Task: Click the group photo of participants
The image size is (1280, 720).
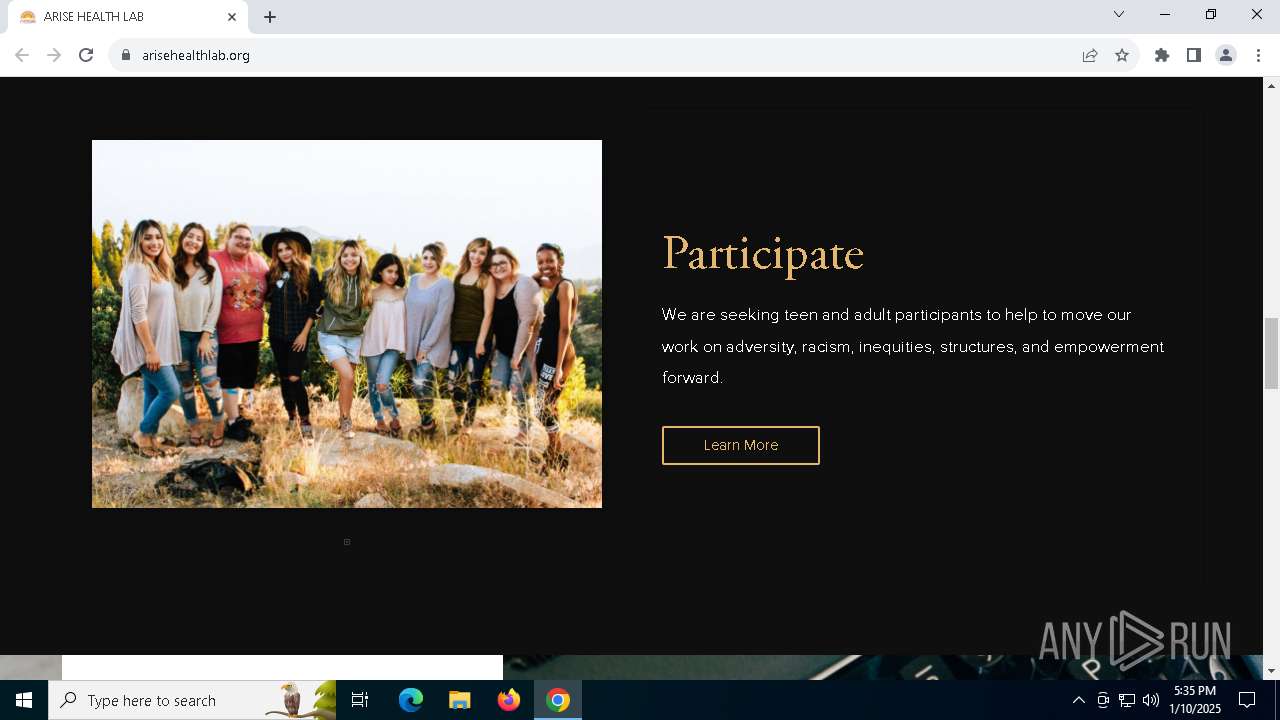Action: click(x=347, y=324)
